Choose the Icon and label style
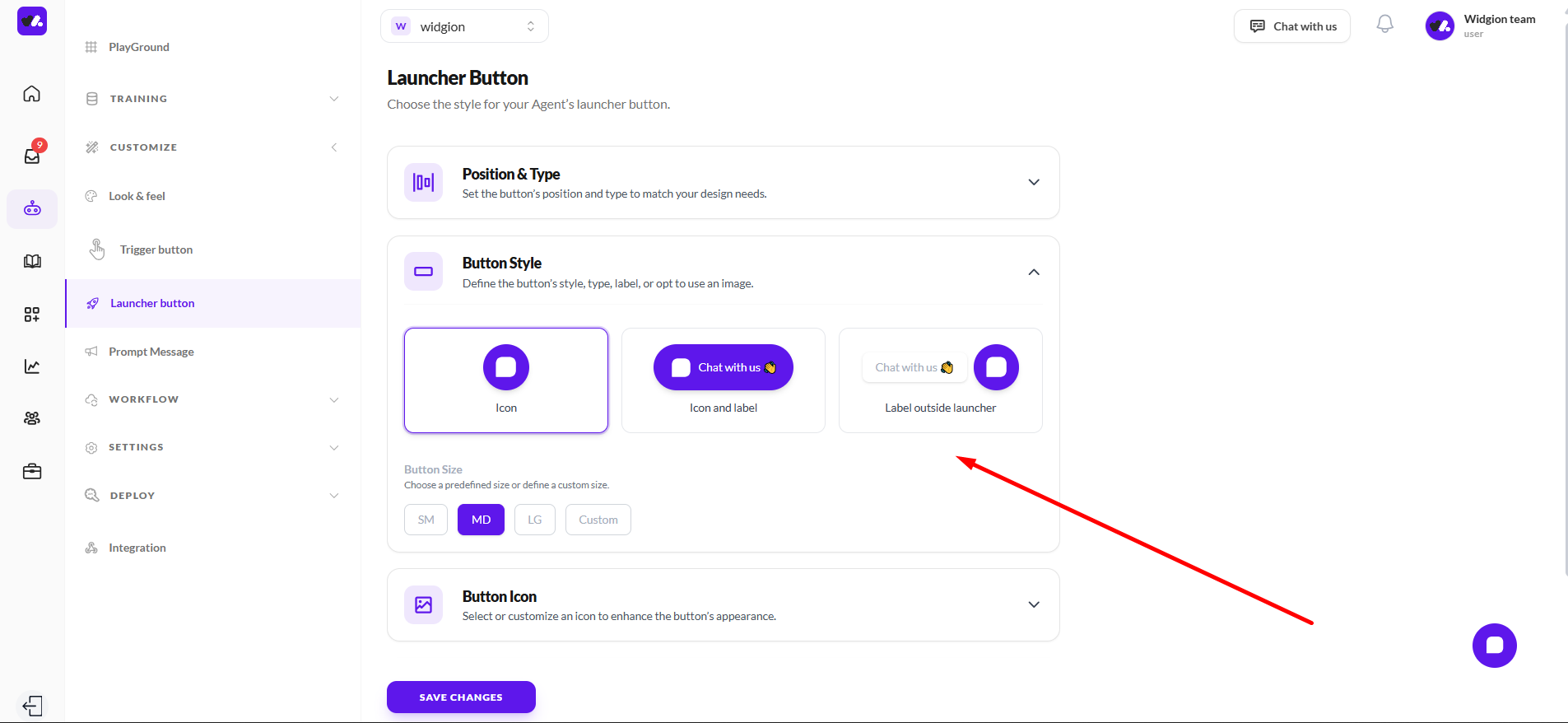 coord(723,380)
